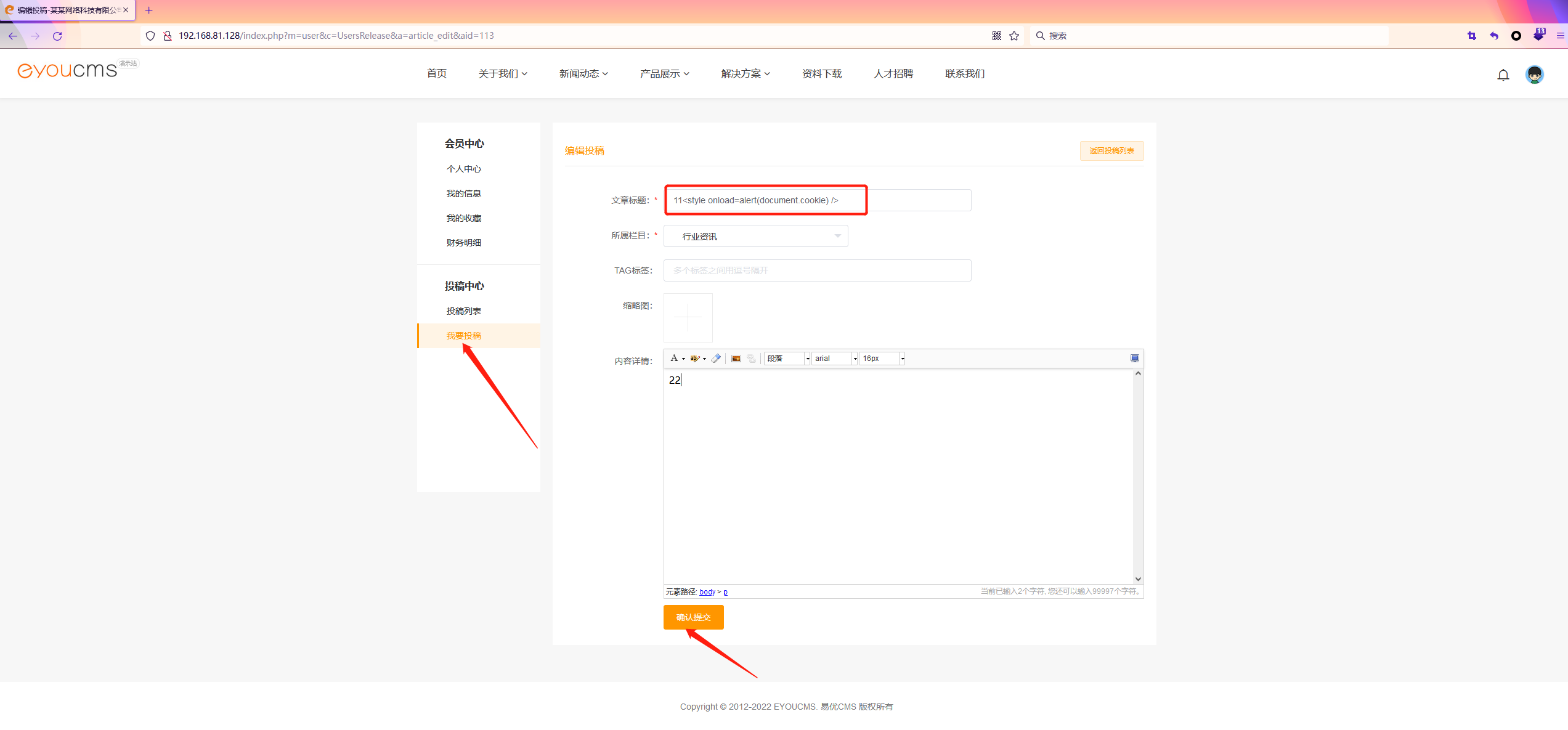Open 资料下载 in the navigation
Screen dimensions: 1568x730
coord(822,74)
